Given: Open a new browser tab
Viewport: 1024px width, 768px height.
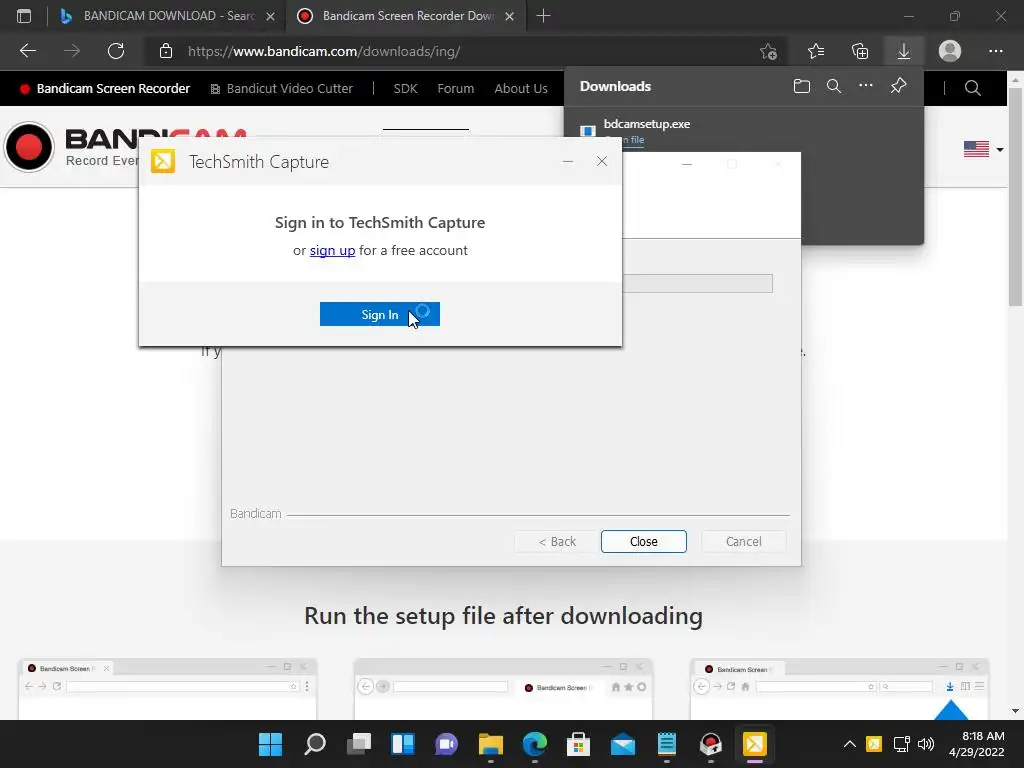Looking at the screenshot, I should point(543,16).
